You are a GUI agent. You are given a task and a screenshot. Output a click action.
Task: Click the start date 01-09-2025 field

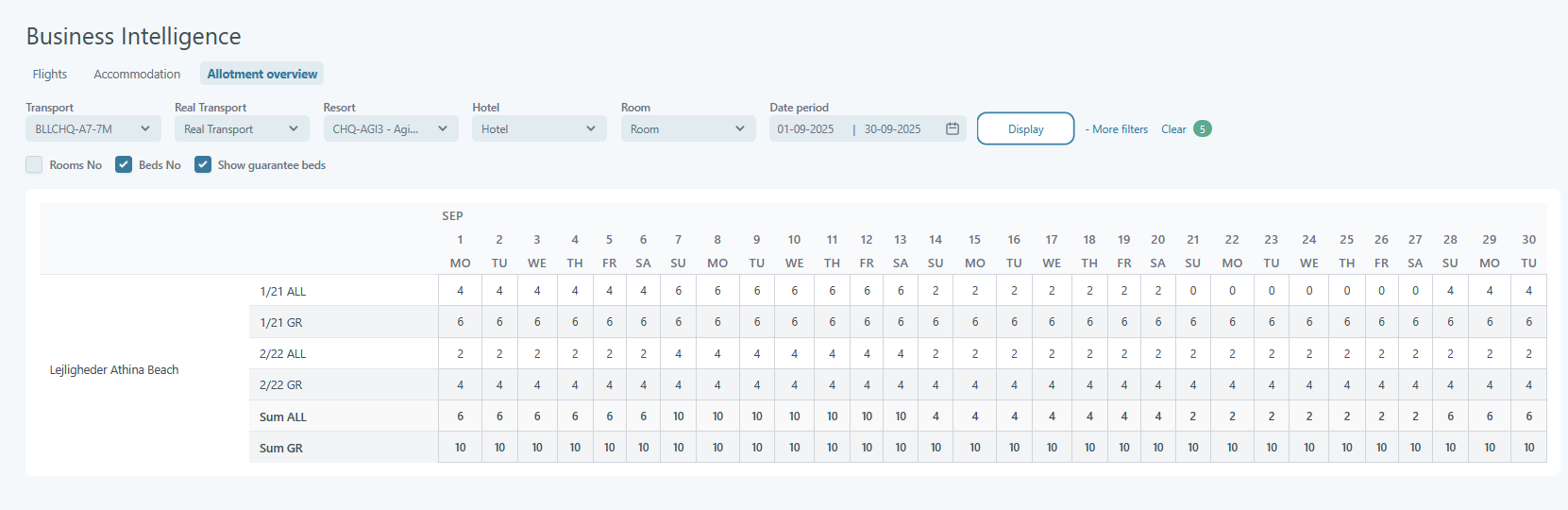click(x=805, y=129)
